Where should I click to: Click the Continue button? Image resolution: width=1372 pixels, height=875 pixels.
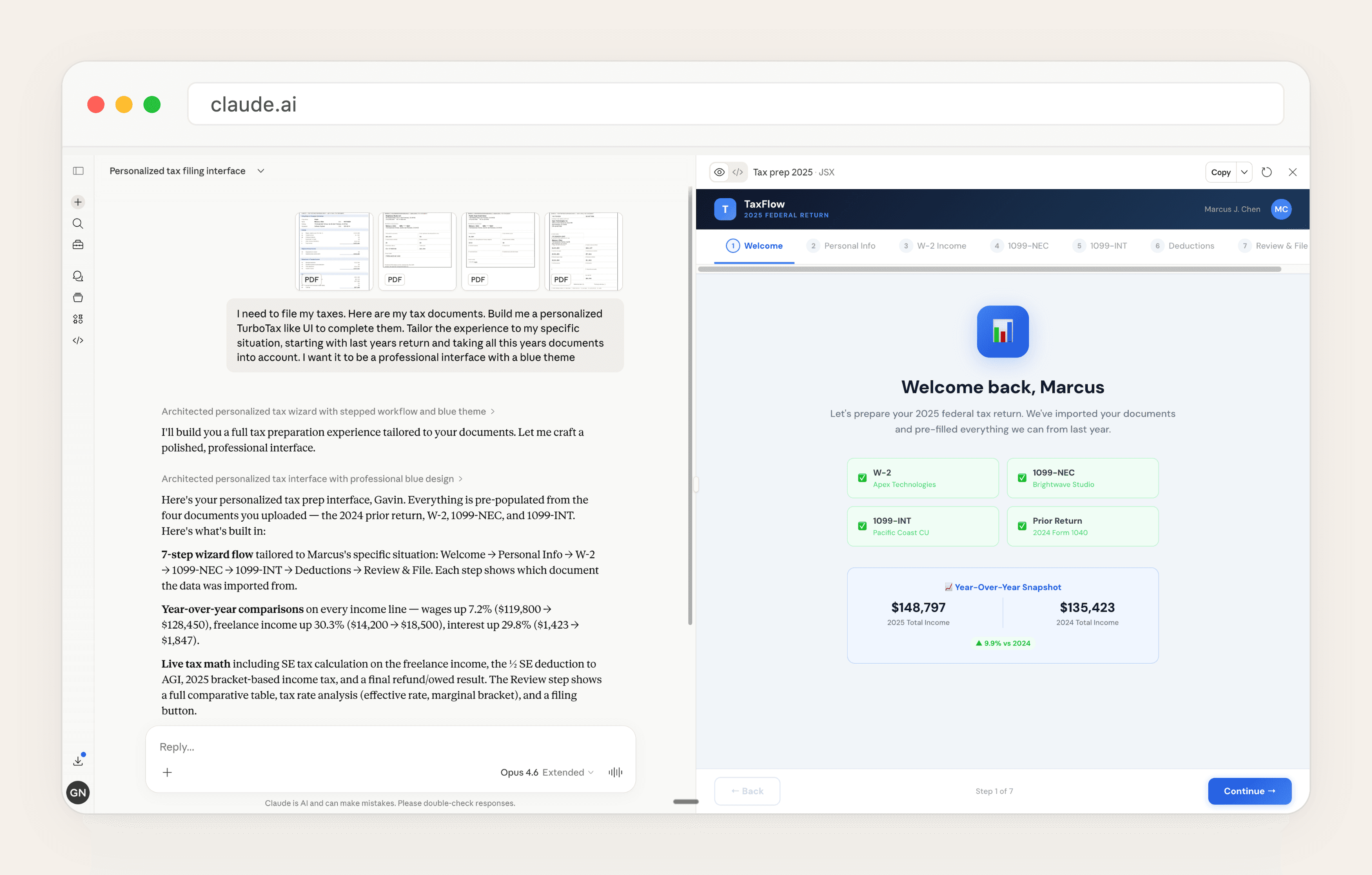pyautogui.click(x=1249, y=790)
